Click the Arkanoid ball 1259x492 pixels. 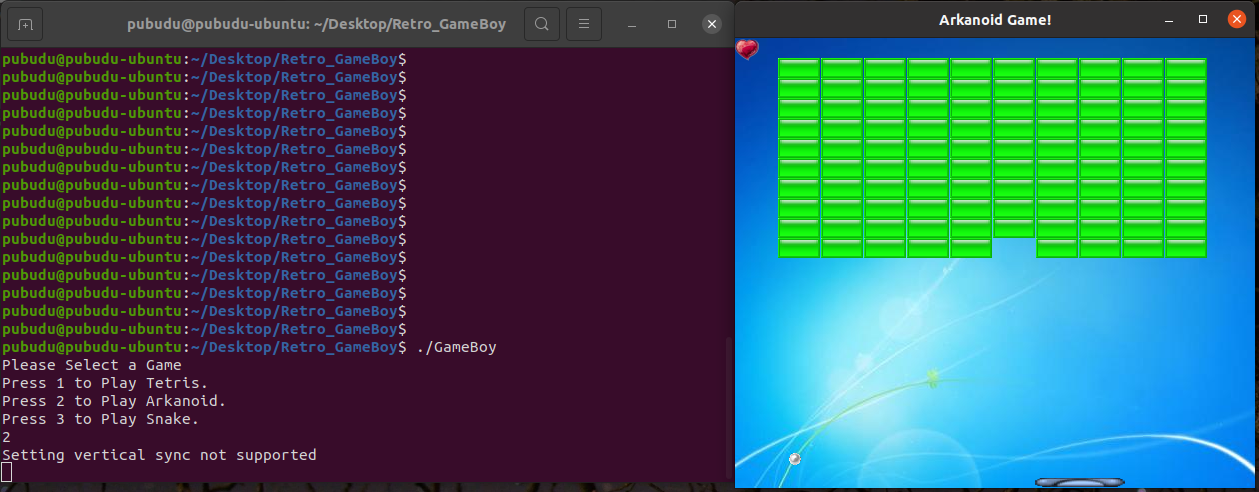click(x=795, y=459)
